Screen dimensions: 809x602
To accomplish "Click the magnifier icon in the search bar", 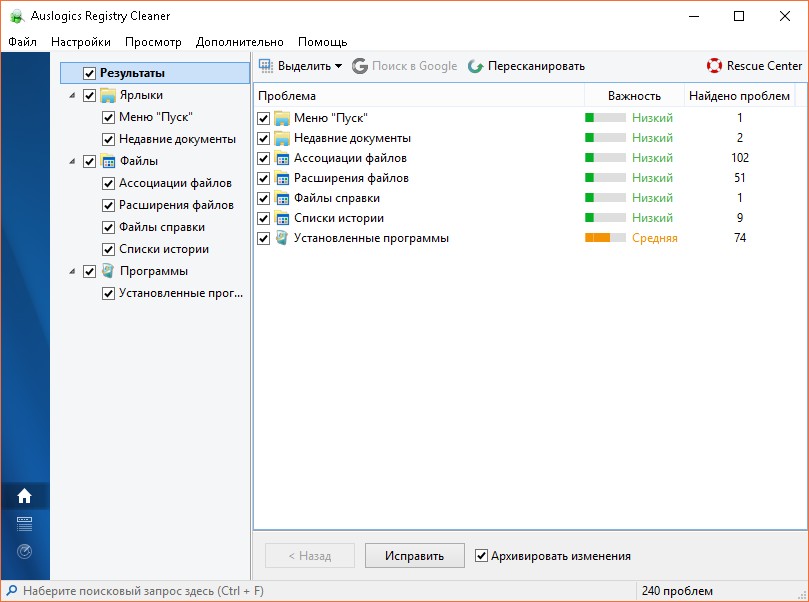I will coord(11,591).
